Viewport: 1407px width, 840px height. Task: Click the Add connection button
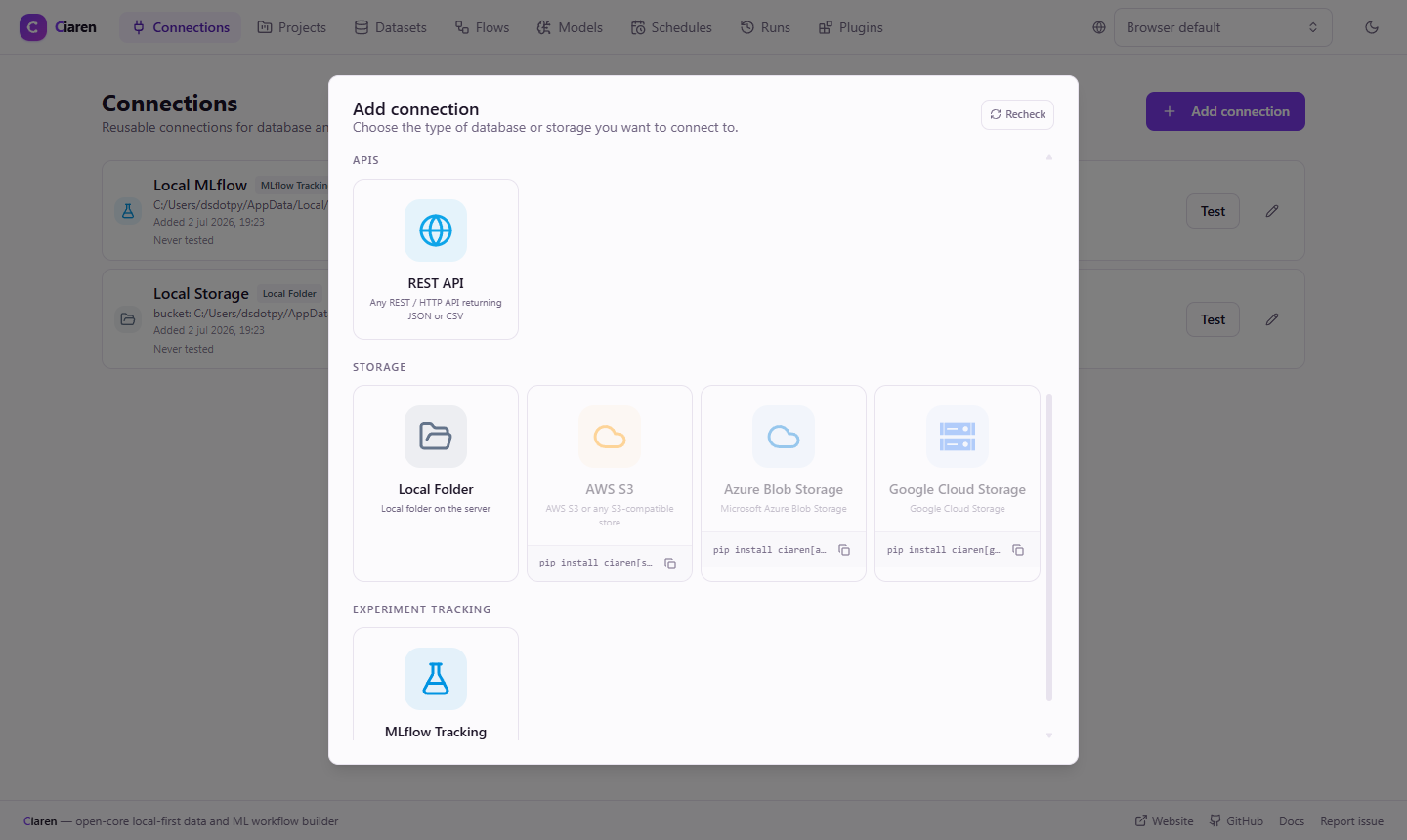1225,111
